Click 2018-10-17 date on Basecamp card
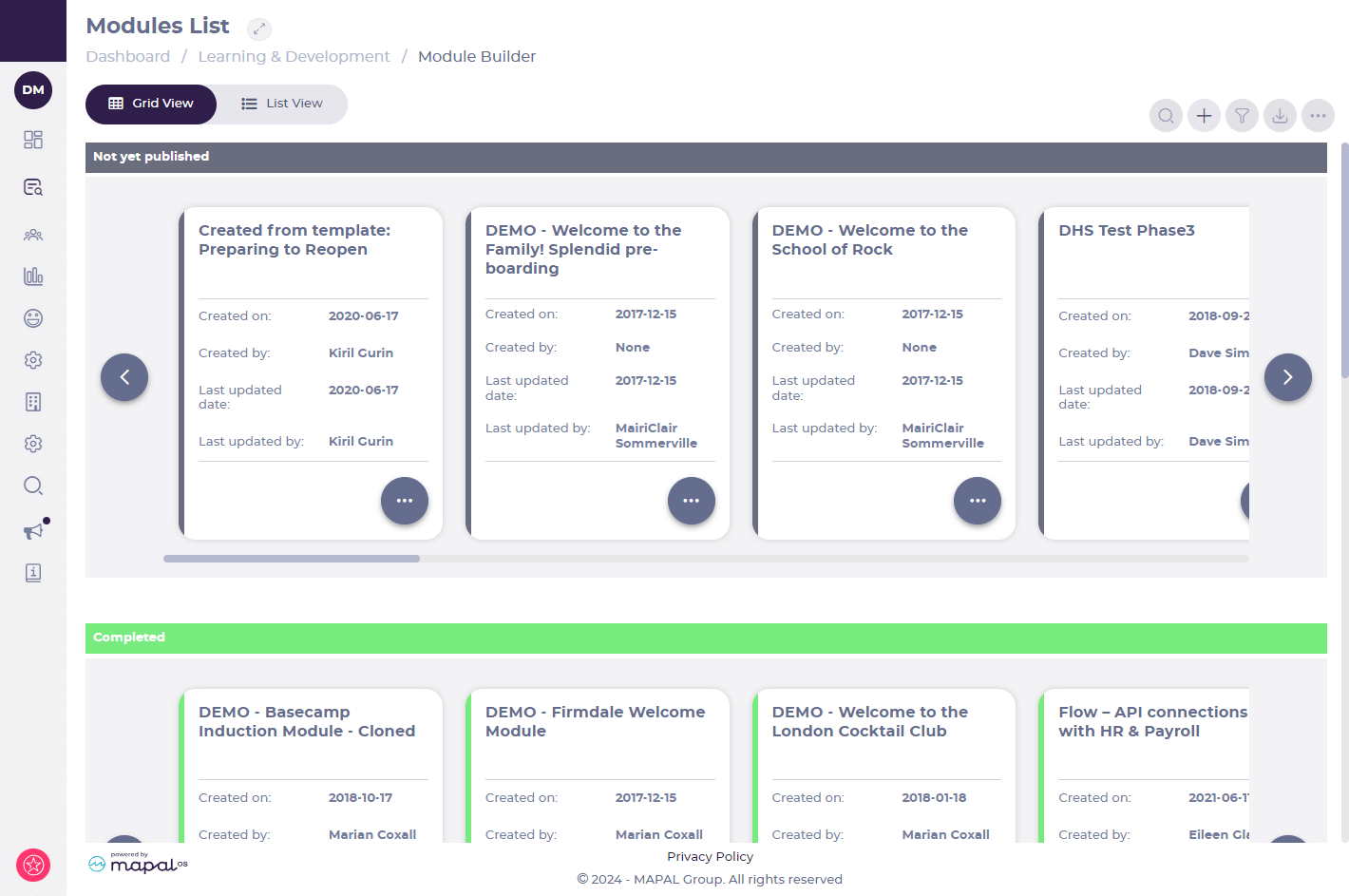 pyautogui.click(x=360, y=797)
